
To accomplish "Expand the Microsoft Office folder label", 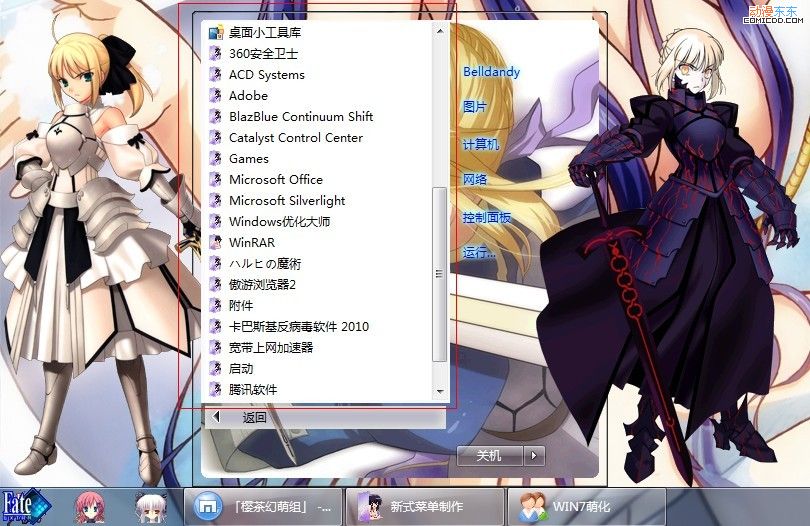I will coord(276,179).
